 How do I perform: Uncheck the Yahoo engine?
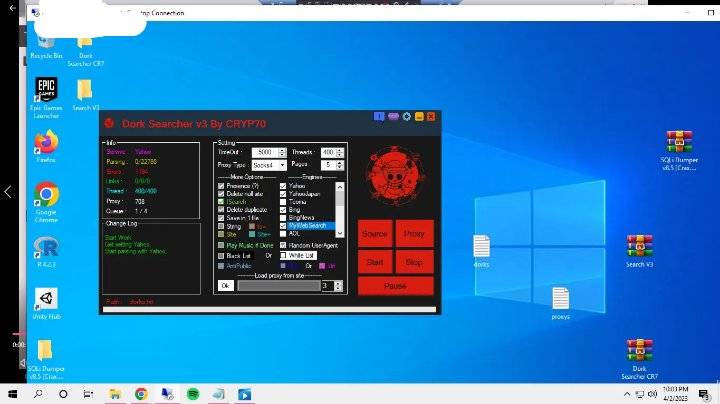click(x=283, y=186)
